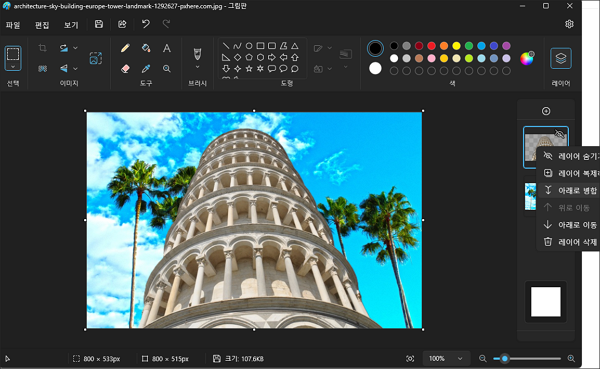This screenshot has width=600, height=369.
Task: Click the Share icon
Action: (x=122, y=24)
